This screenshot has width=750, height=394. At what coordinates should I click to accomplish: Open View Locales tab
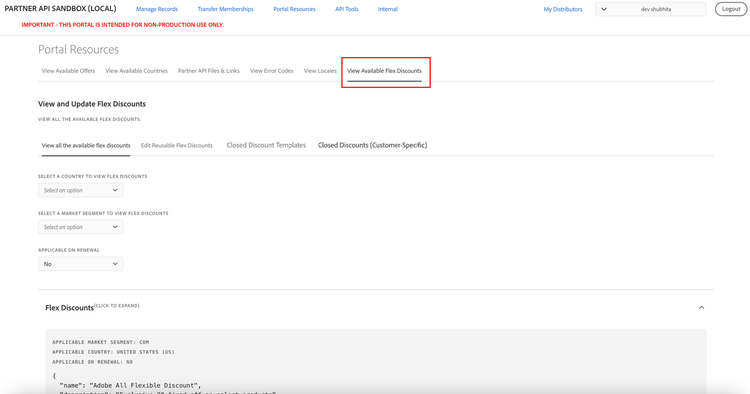pyautogui.click(x=320, y=71)
